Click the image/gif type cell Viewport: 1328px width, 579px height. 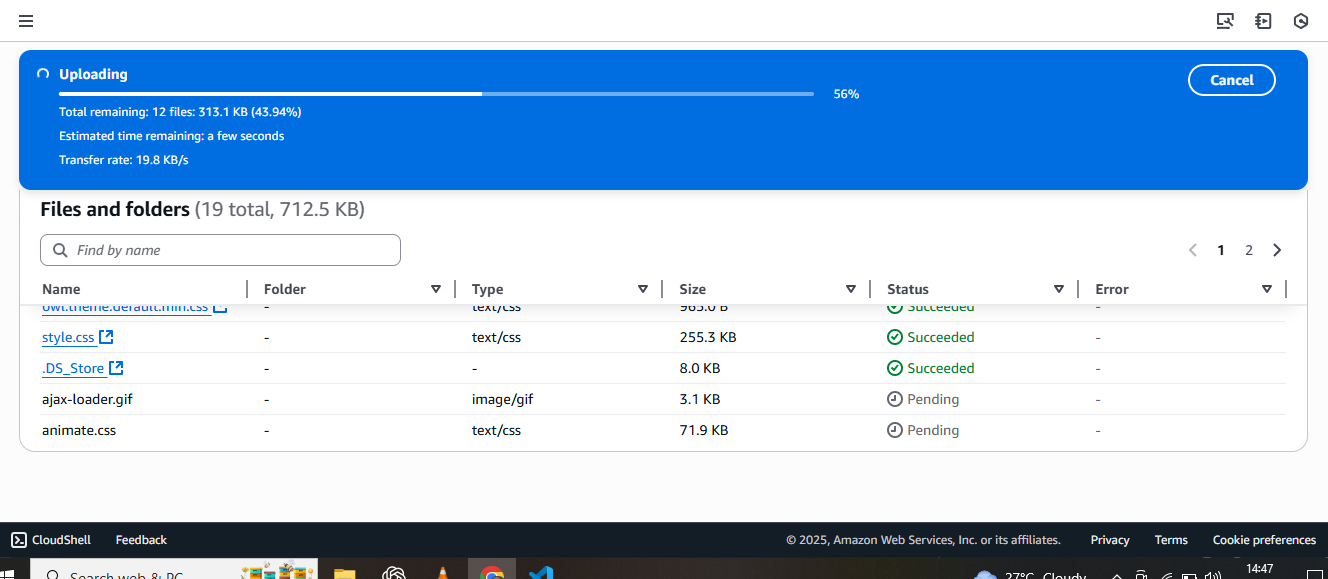click(x=502, y=399)
